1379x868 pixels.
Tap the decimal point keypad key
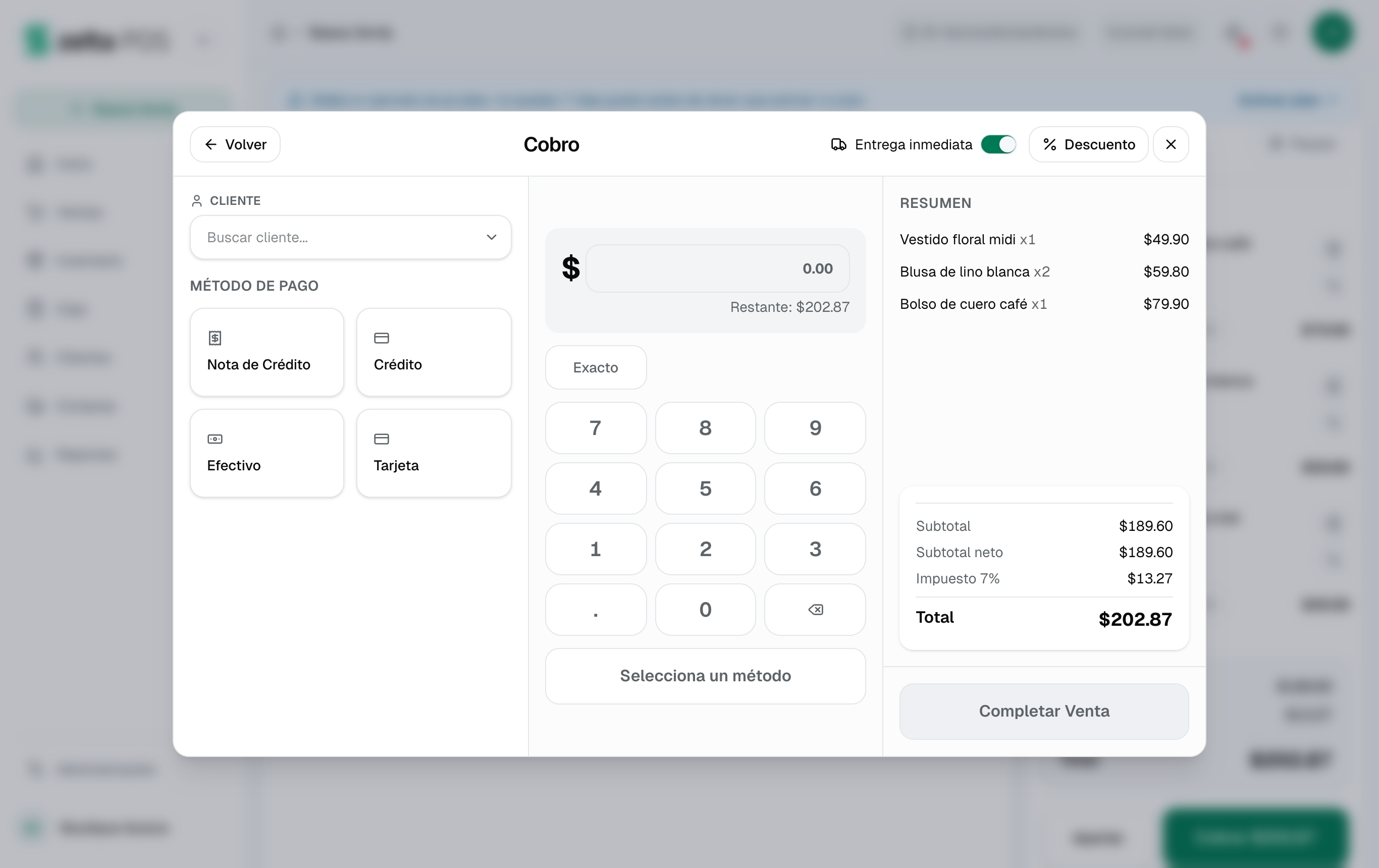tap(596, 609)
